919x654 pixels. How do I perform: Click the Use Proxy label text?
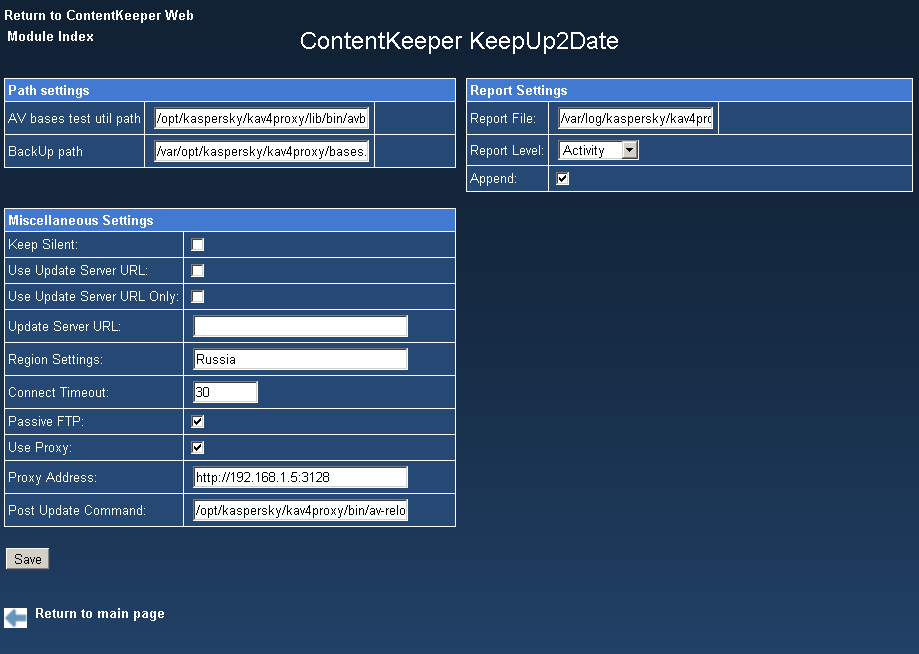[40, 448]
